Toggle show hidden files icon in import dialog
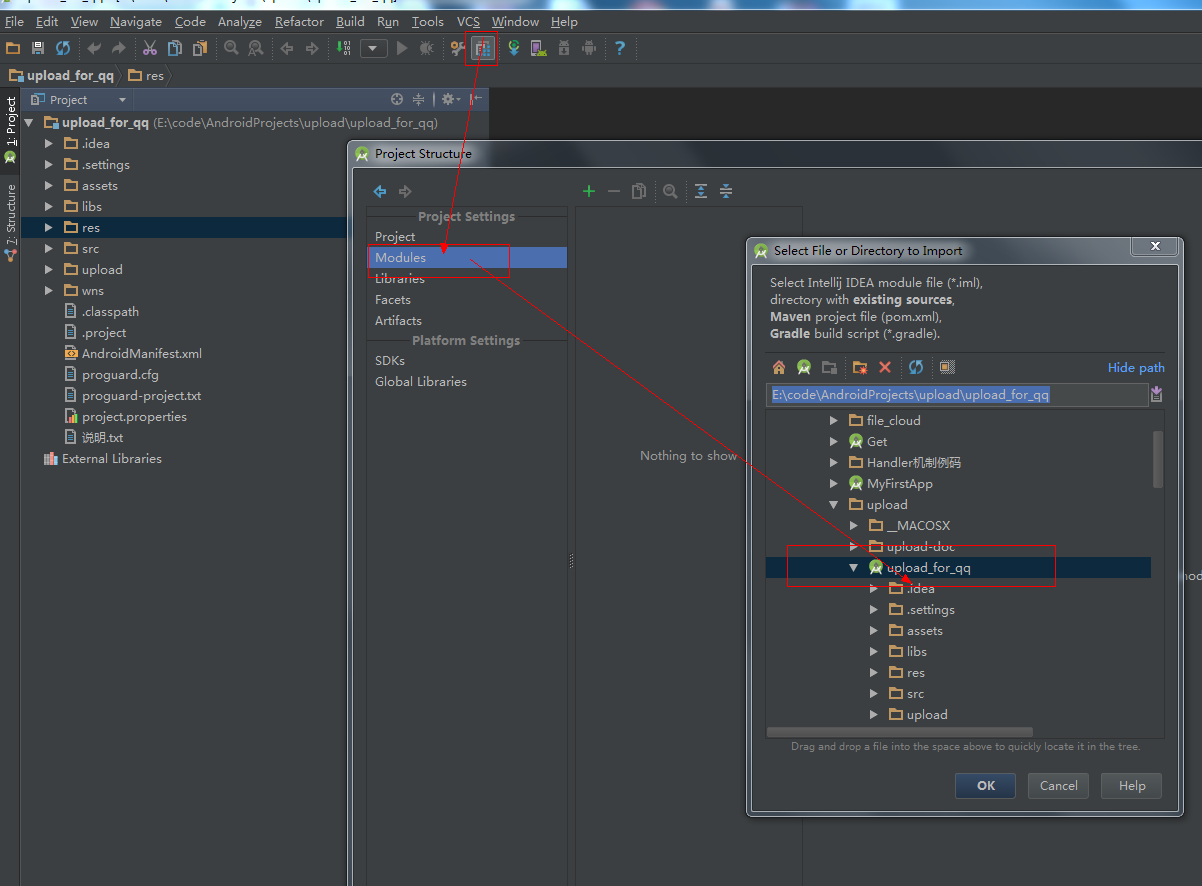The width and height of the screenshot is (1202, 886). 947,367
